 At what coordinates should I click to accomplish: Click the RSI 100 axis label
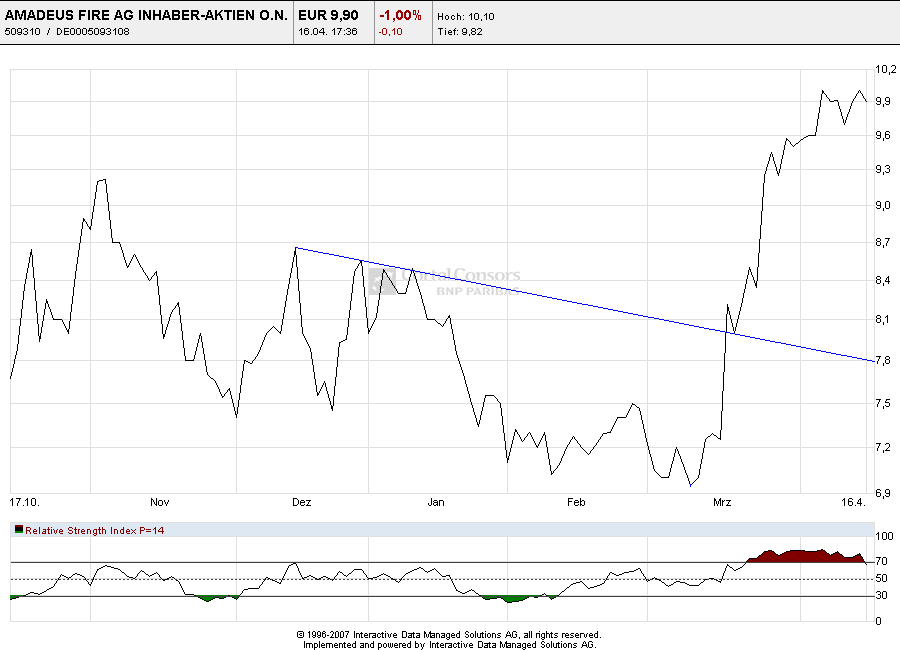coord(885,536)
